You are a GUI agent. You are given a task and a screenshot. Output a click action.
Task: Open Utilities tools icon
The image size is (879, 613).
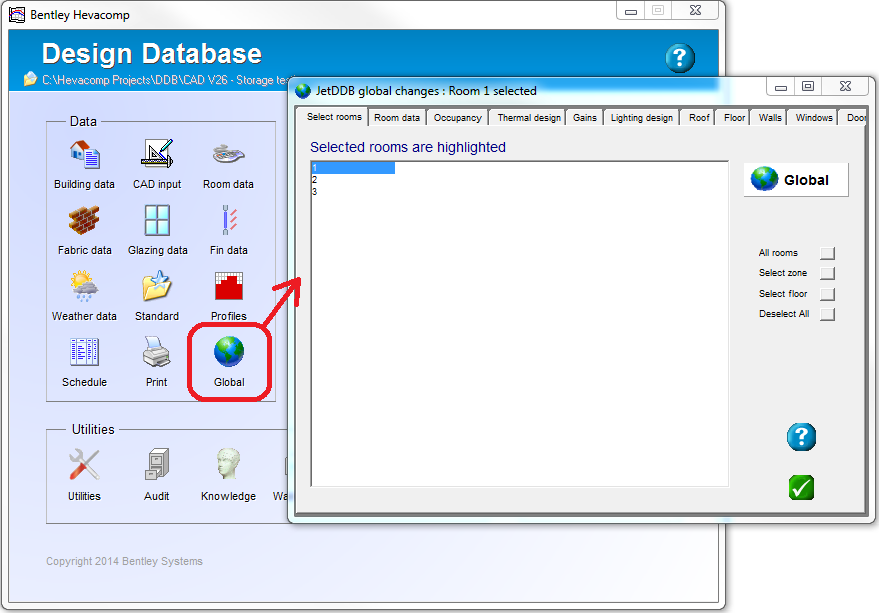[x=84, y=465]
